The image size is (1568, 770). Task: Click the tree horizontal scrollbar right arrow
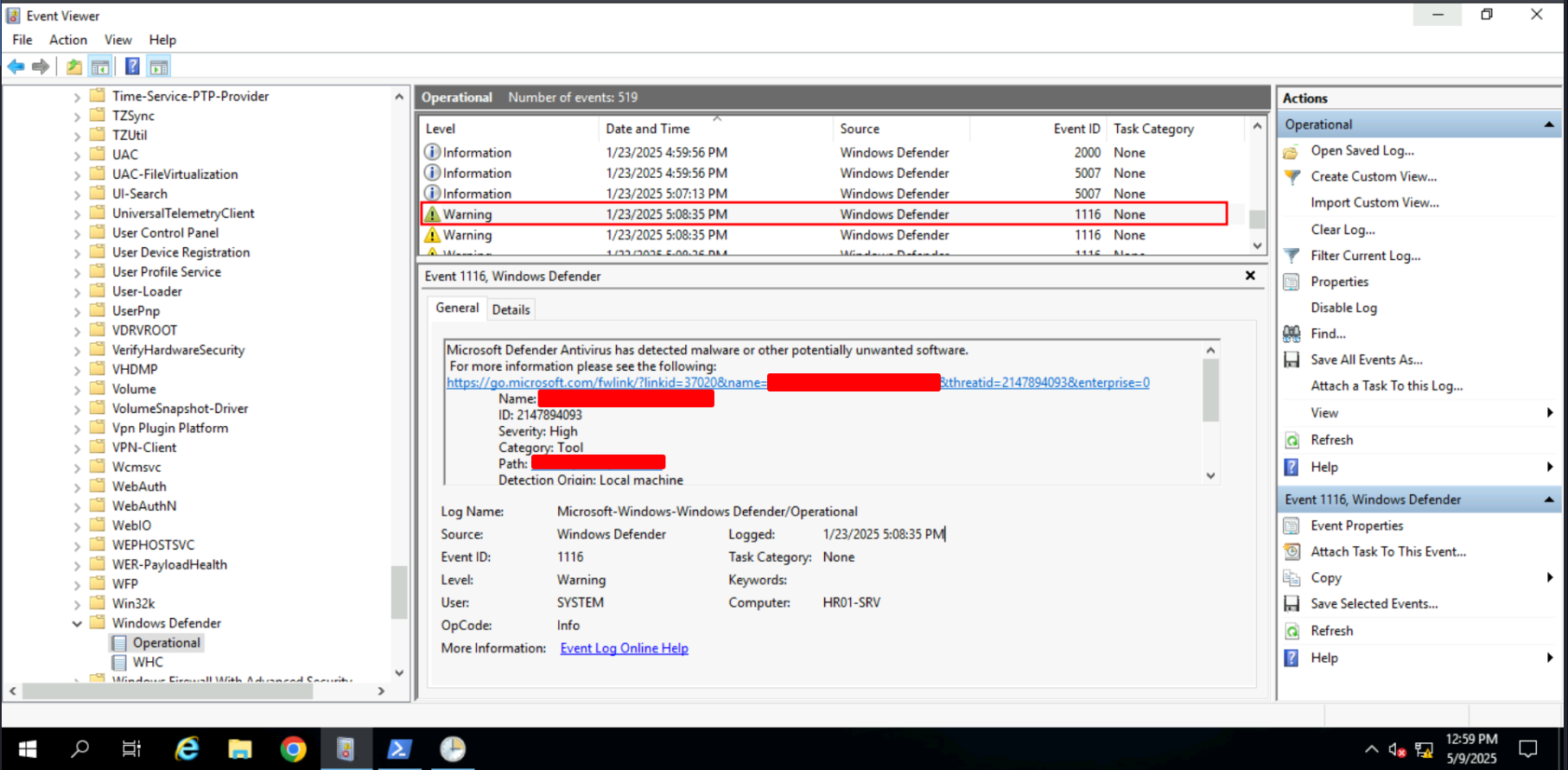coord(382,691)
